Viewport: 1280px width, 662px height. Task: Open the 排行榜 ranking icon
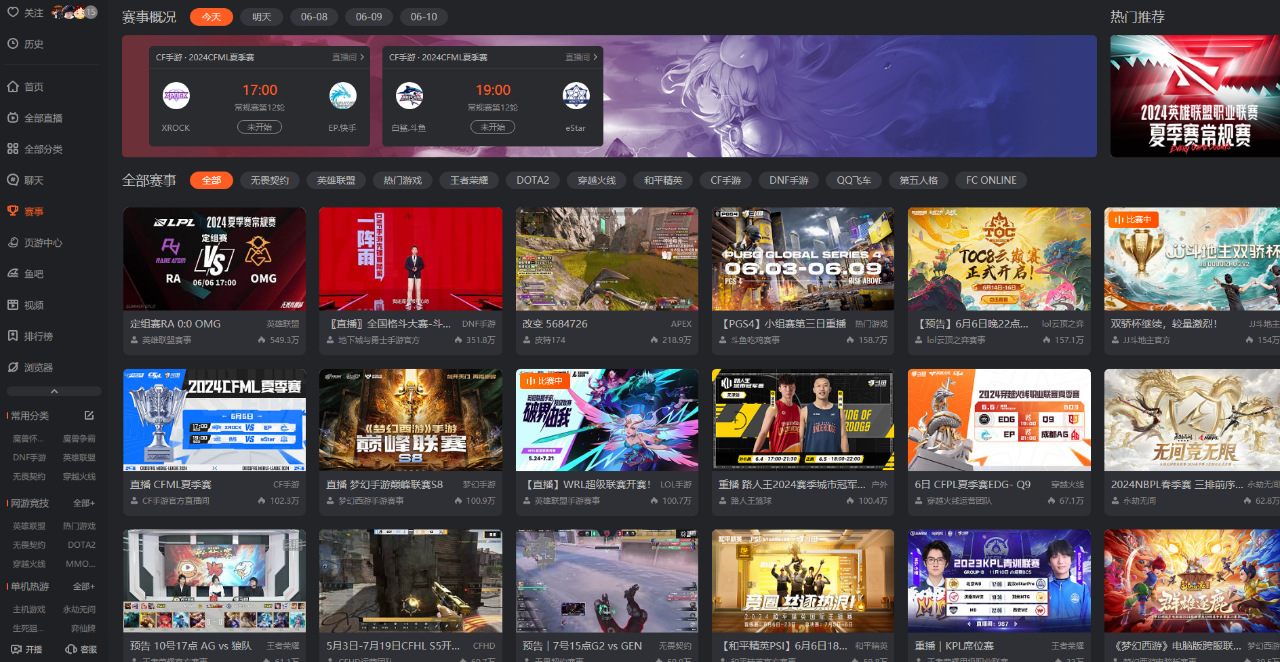coord(13,336)
